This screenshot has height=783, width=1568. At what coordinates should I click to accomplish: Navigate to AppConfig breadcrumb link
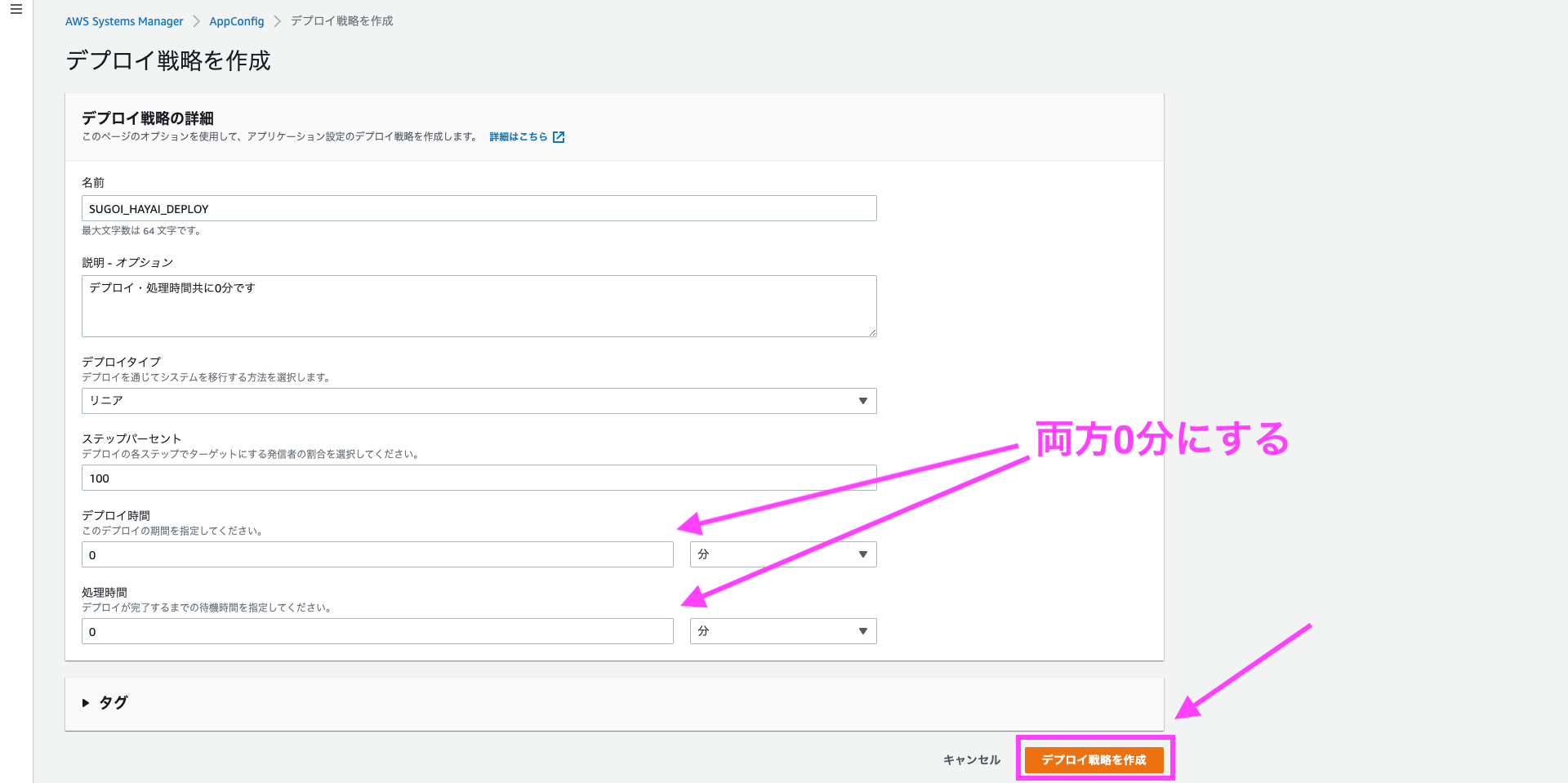[236, 21]
